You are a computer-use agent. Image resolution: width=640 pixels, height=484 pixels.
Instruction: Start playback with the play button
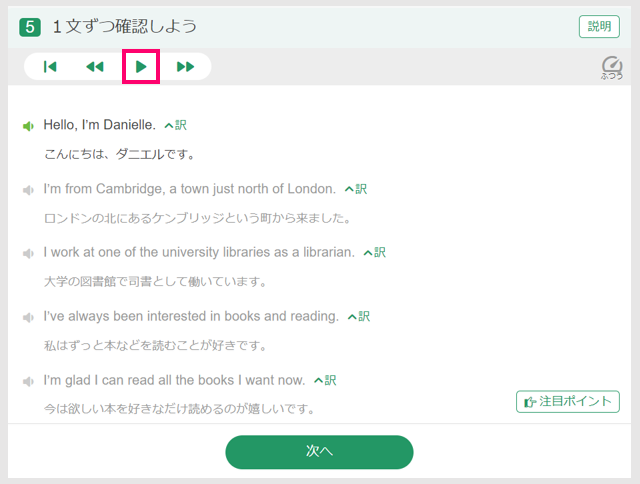[141, 67]
